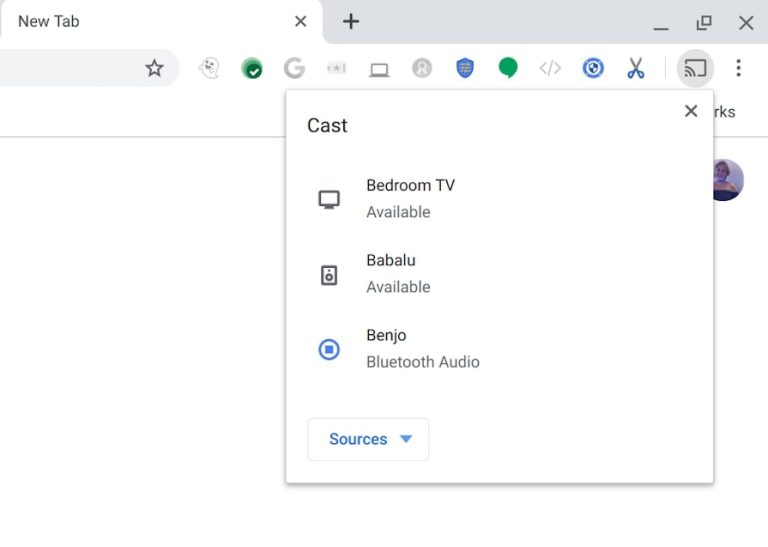Click Available under Babalu
This screenshot has height=547, width=768.
(398, 287)
